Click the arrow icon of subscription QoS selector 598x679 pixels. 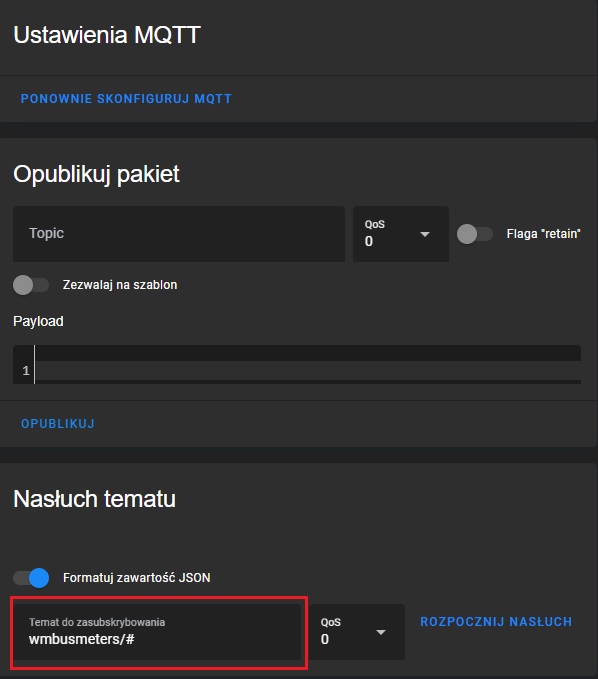(381, 632)
